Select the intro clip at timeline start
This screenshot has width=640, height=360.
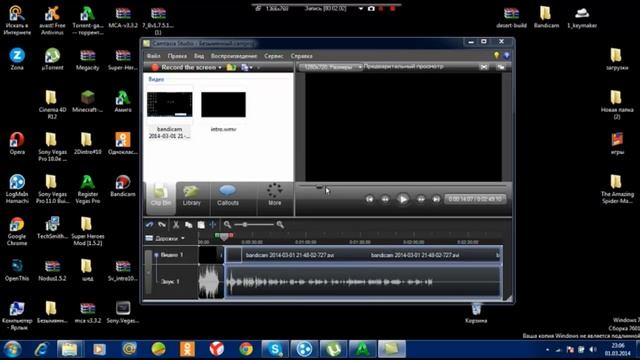[x=211, y=255]
